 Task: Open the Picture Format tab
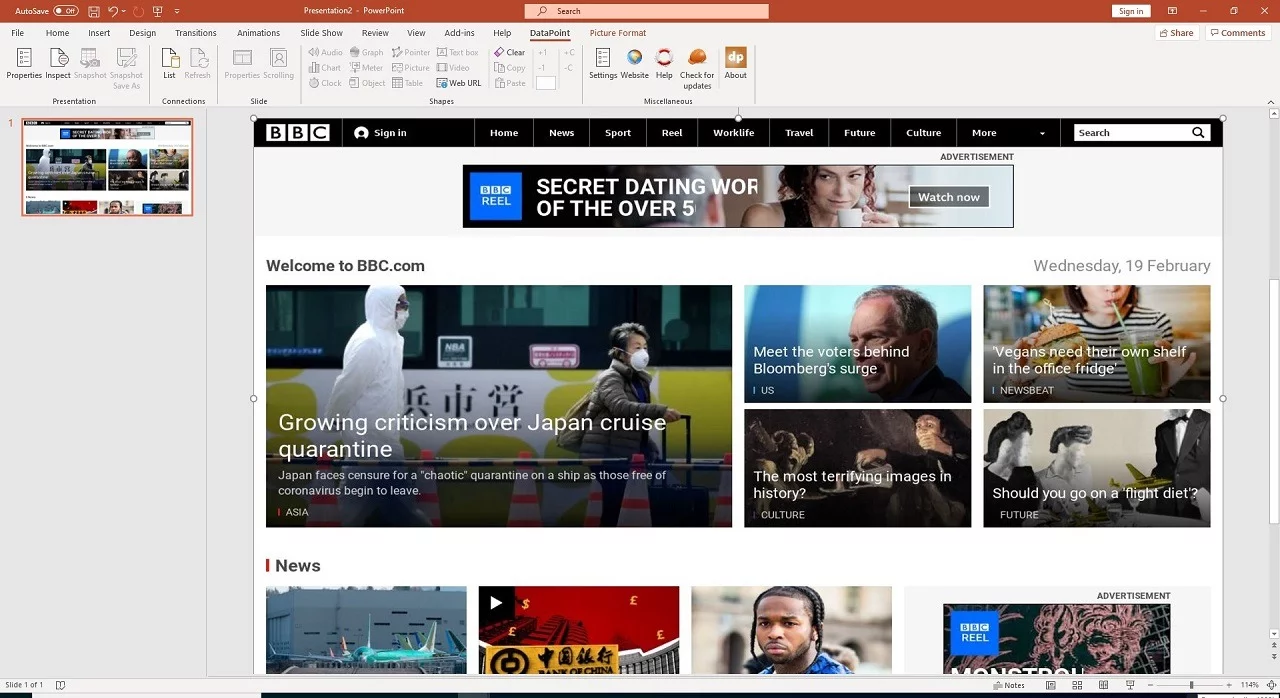coord(617,33)
